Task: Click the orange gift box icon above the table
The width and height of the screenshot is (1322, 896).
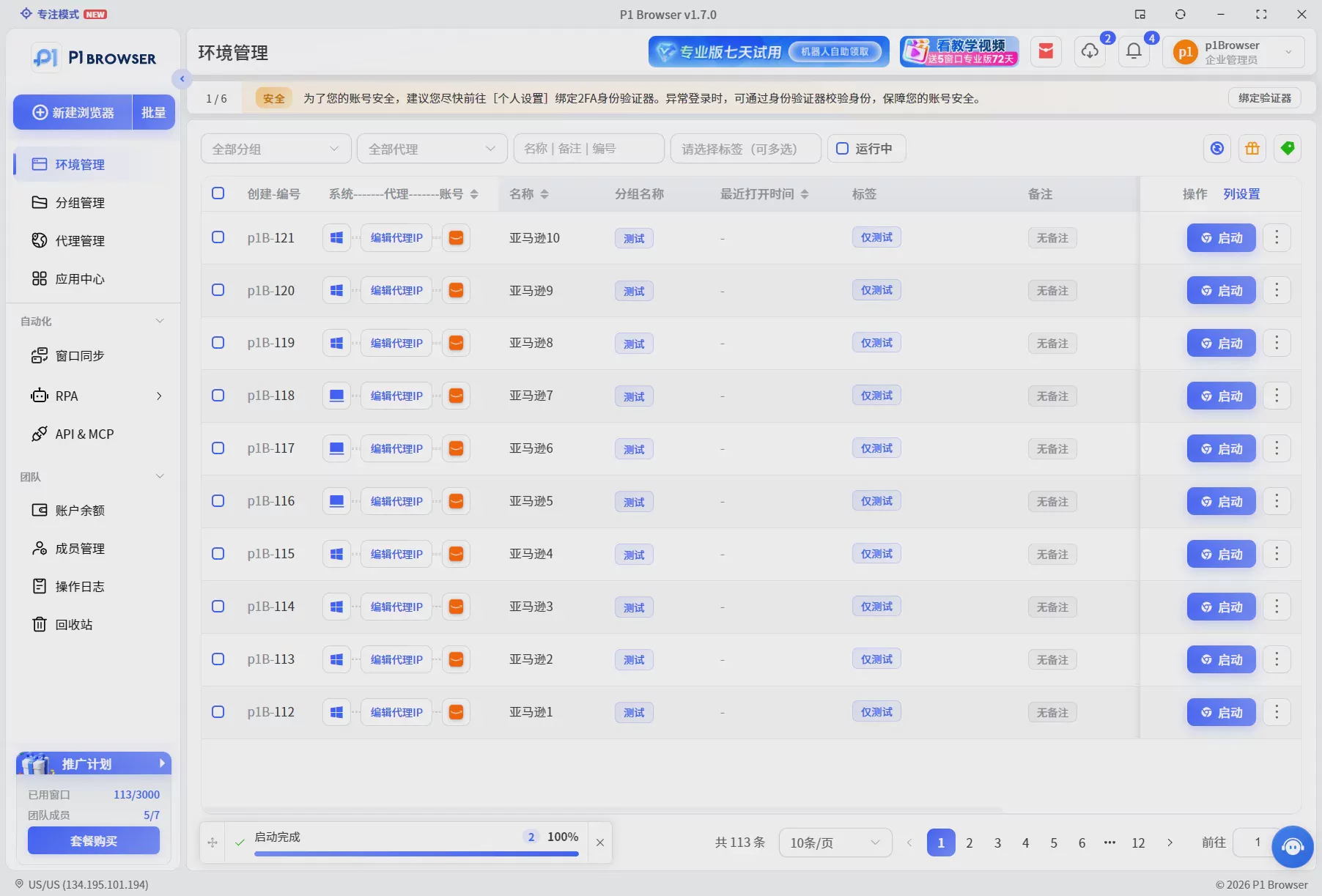Action: 1252,149
